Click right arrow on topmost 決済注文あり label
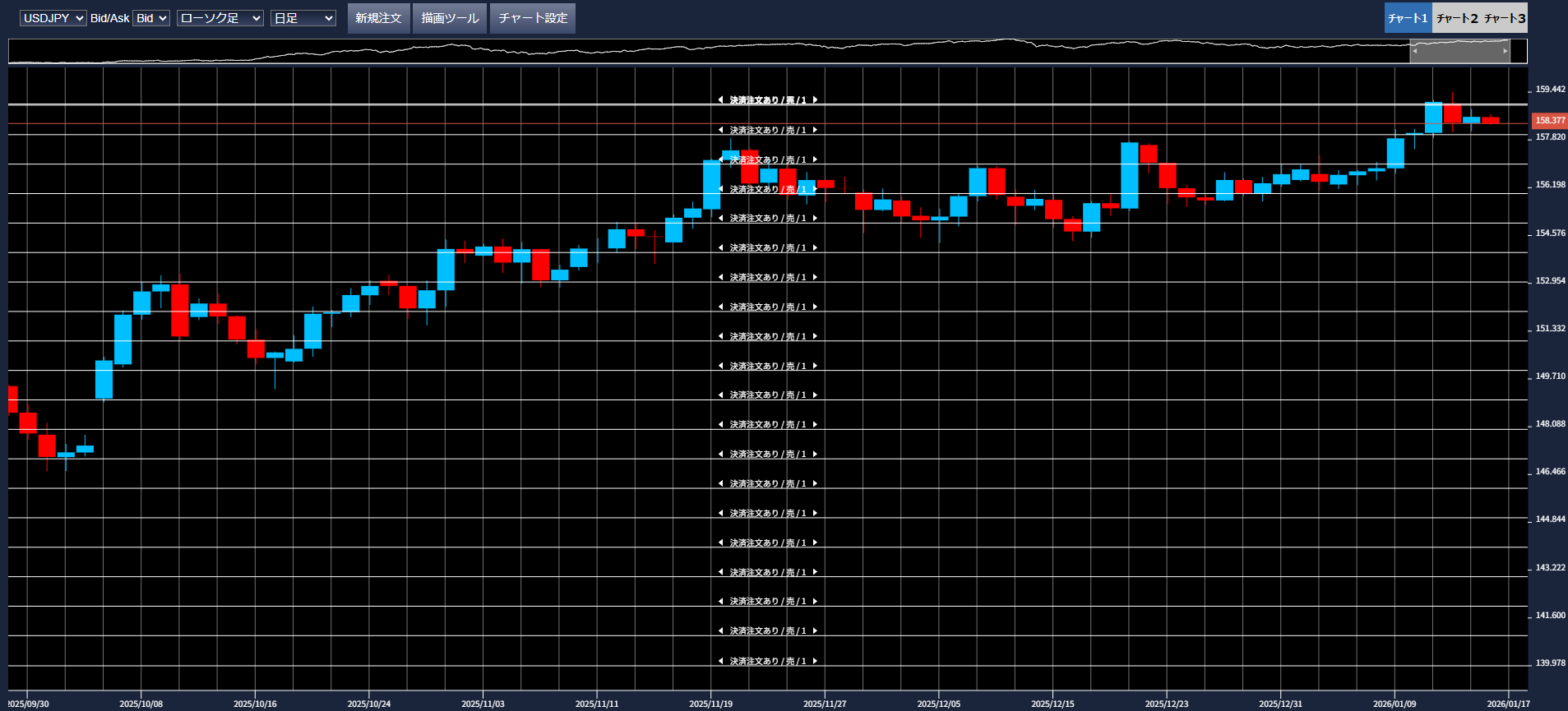Viewport: 1568px width, 711px height. (x=815, y=100)
